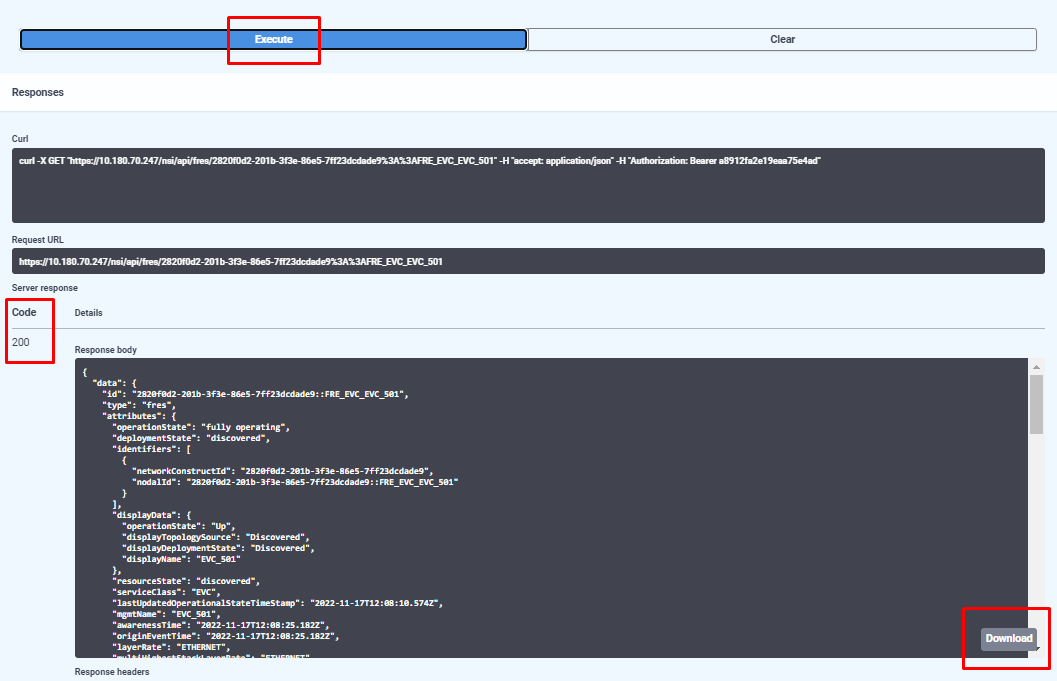Click the response body scrollbar thumb
This screenshot has height=681, width=1057.
pyautogui.click(x=1036, y=405)
